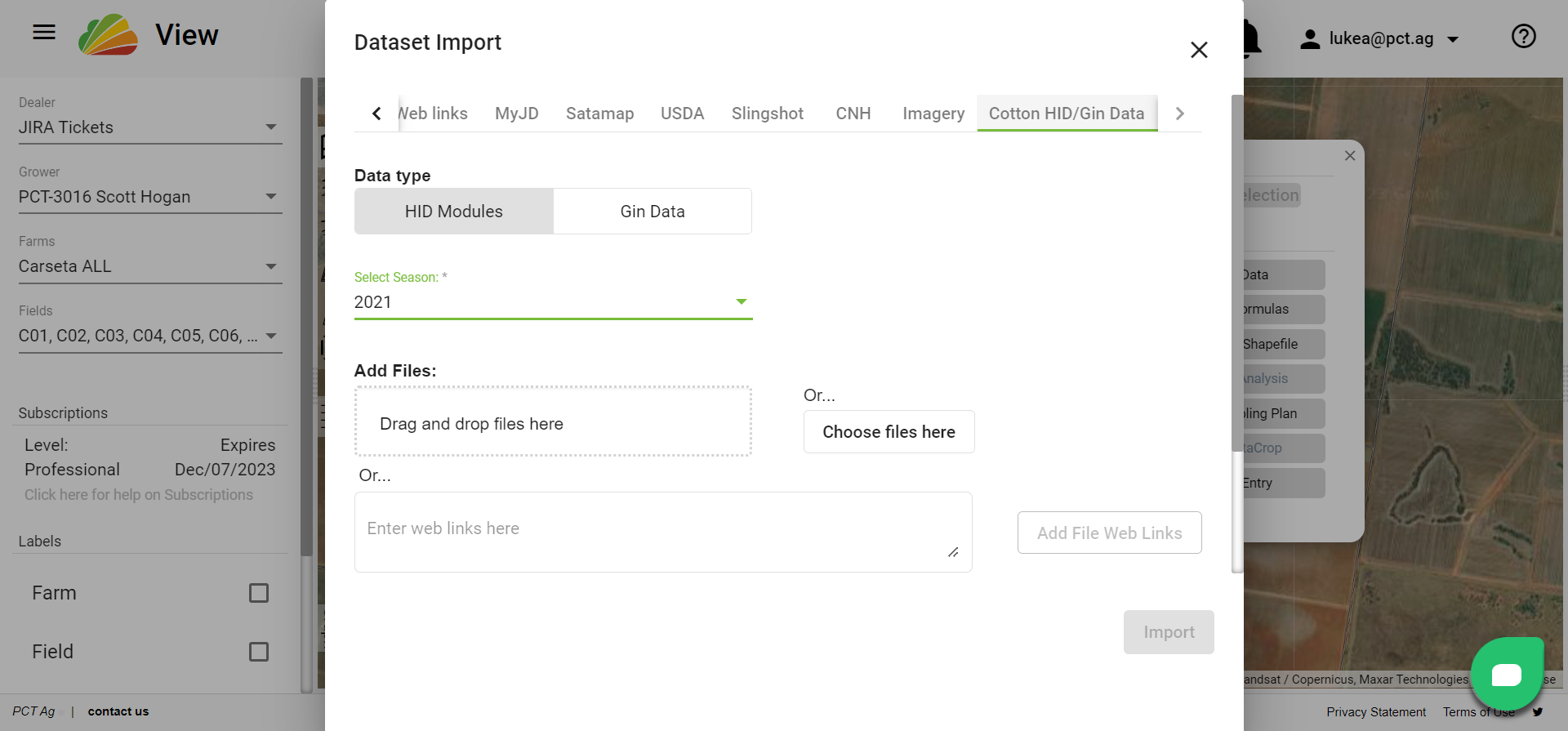Open the Fields C01, C02 dropdown
The image size is (1568, 731).
pos(150,336)
